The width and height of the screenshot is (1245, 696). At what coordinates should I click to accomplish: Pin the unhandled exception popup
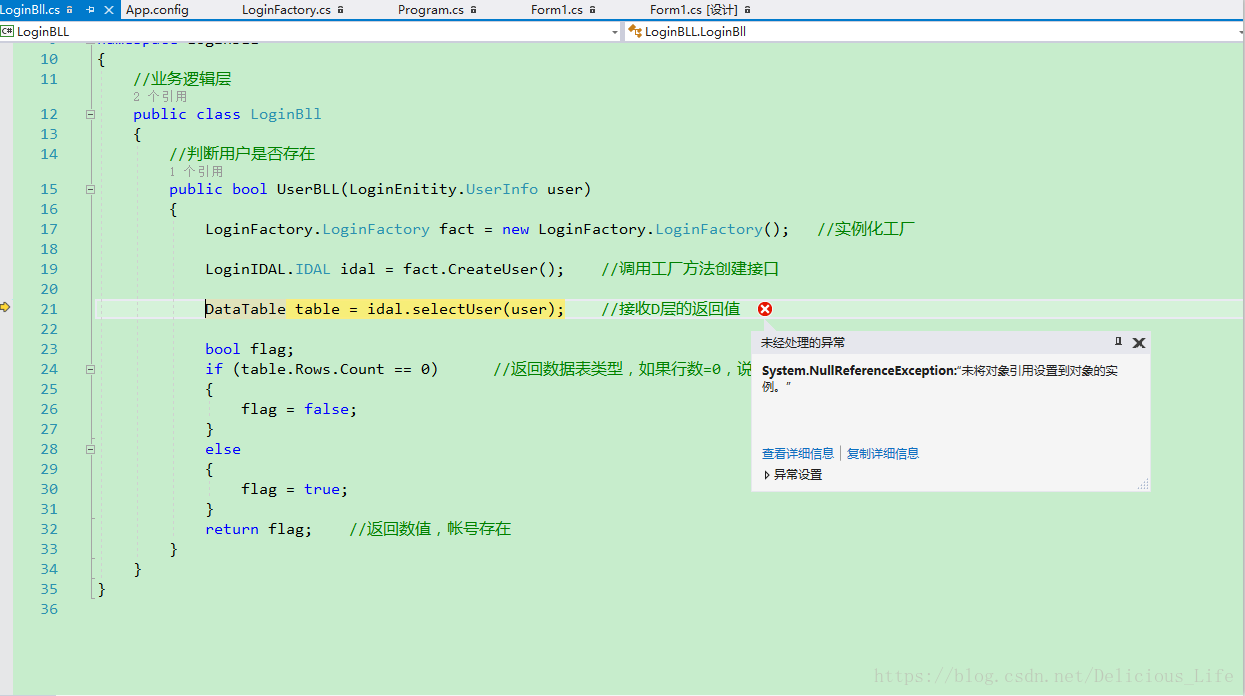1119,342
